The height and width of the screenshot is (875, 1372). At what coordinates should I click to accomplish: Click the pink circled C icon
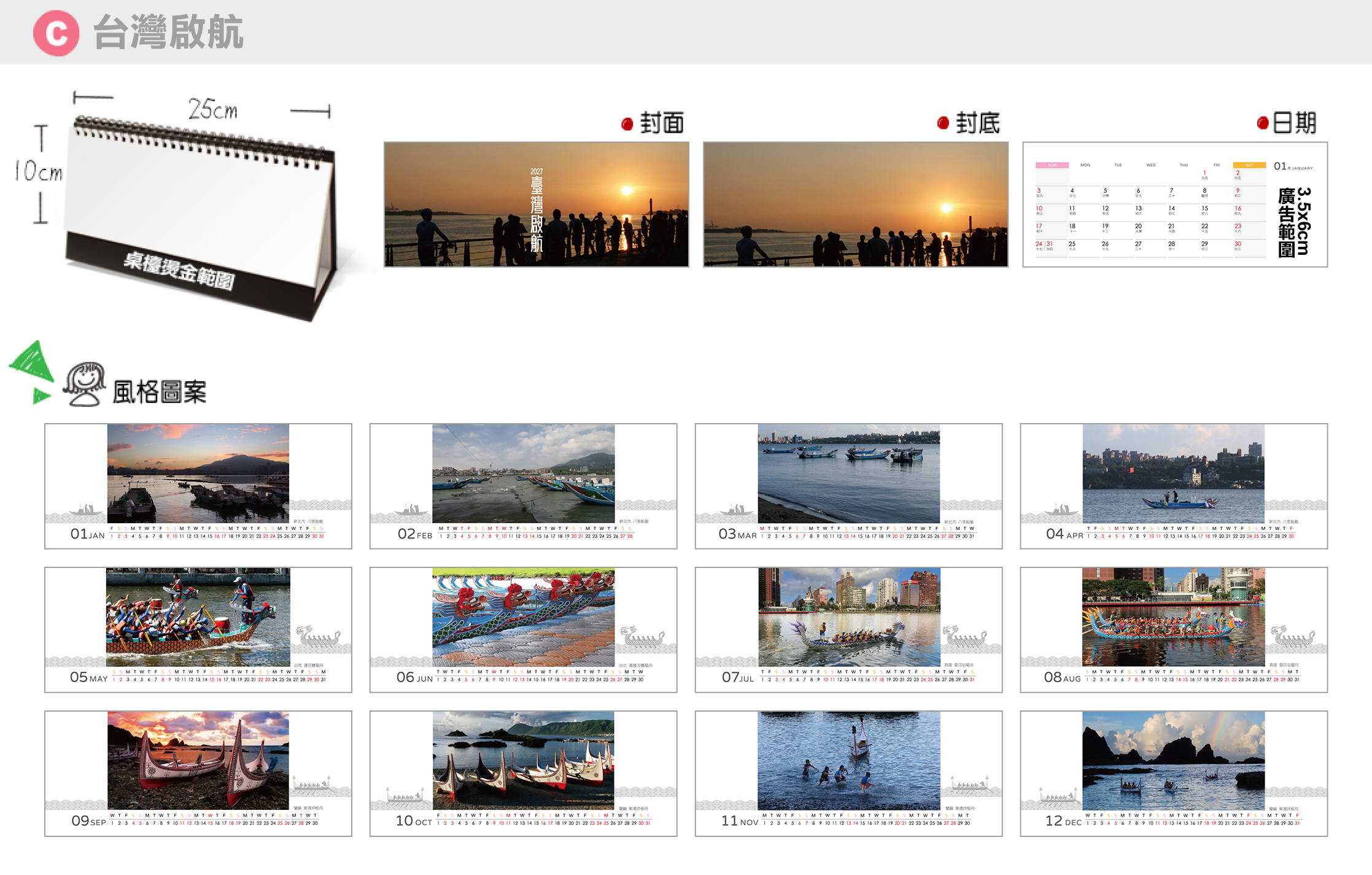[x=56, y=33]
